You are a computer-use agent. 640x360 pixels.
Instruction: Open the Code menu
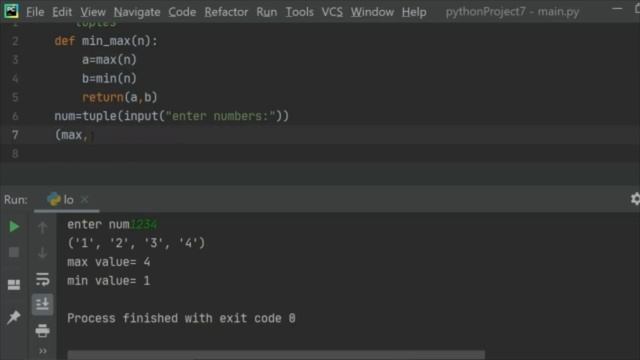(182, 12)
